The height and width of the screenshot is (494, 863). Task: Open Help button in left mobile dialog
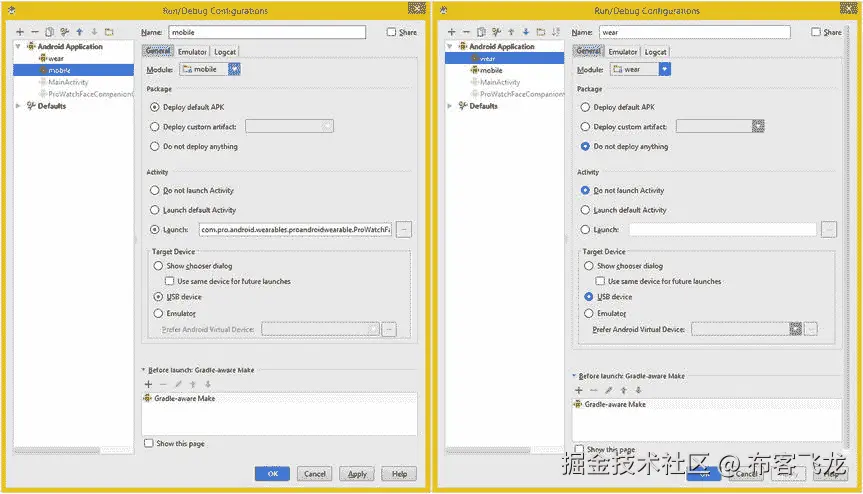pos(400,474)
